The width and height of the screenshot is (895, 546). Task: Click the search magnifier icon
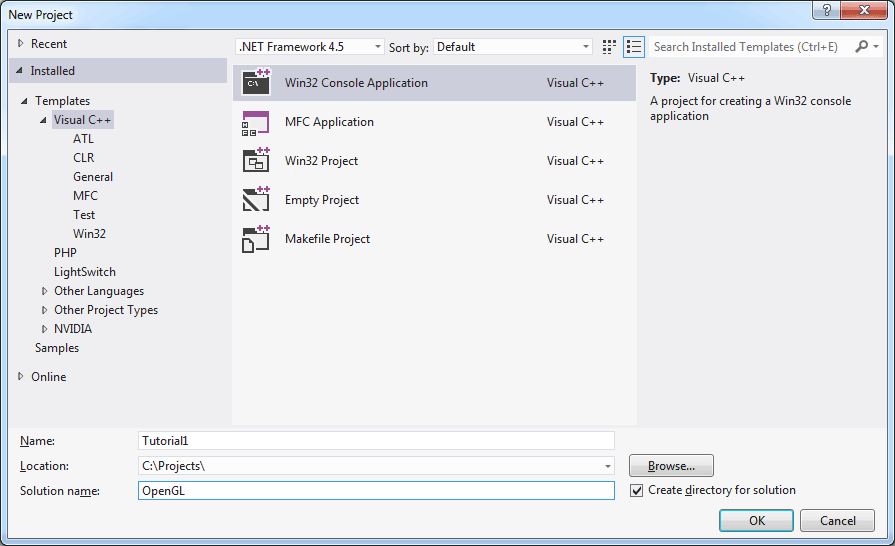[x=861, y=46]
